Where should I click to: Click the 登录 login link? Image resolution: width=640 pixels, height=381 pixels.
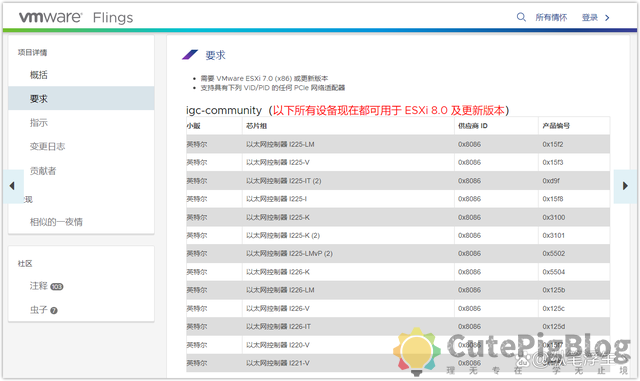coord(590,18)
